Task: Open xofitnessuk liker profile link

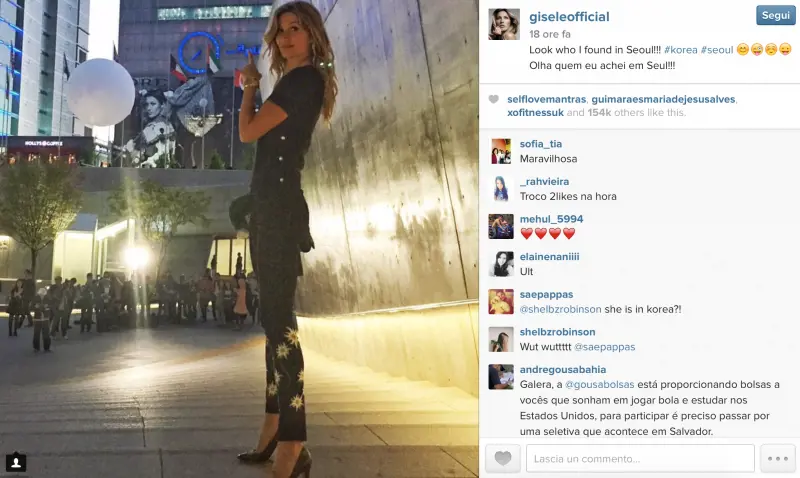Action: coord(535,113)
